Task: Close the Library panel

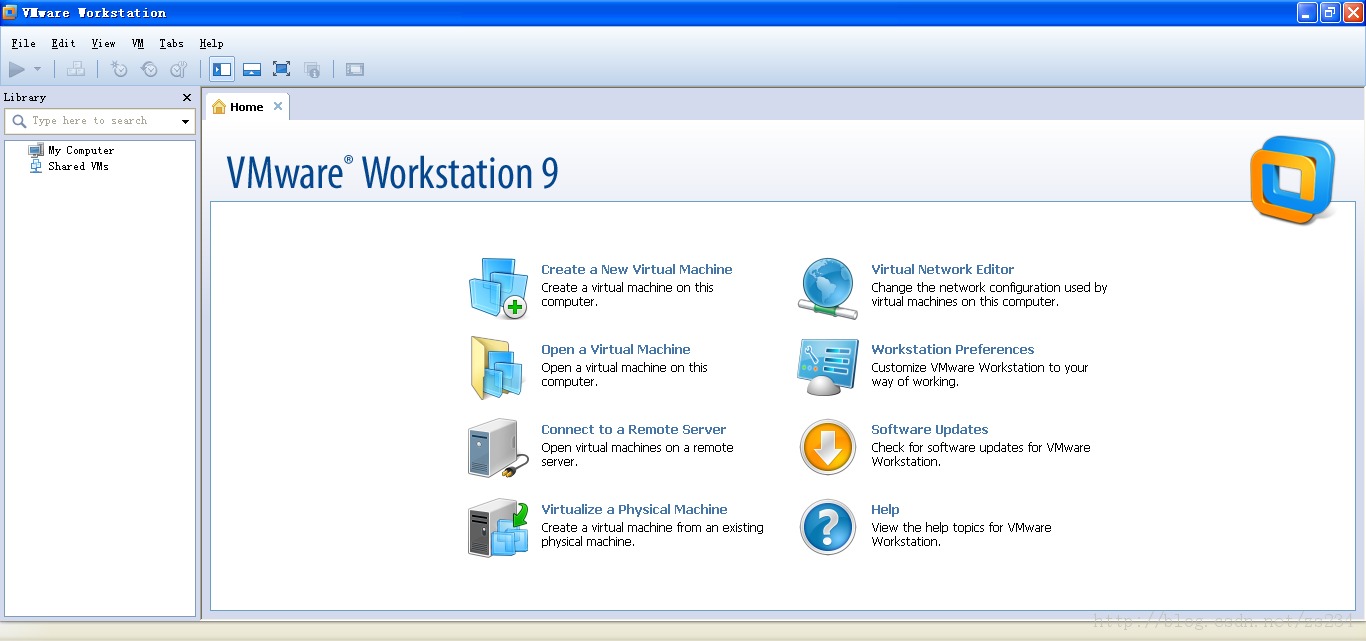Action: 187,97
